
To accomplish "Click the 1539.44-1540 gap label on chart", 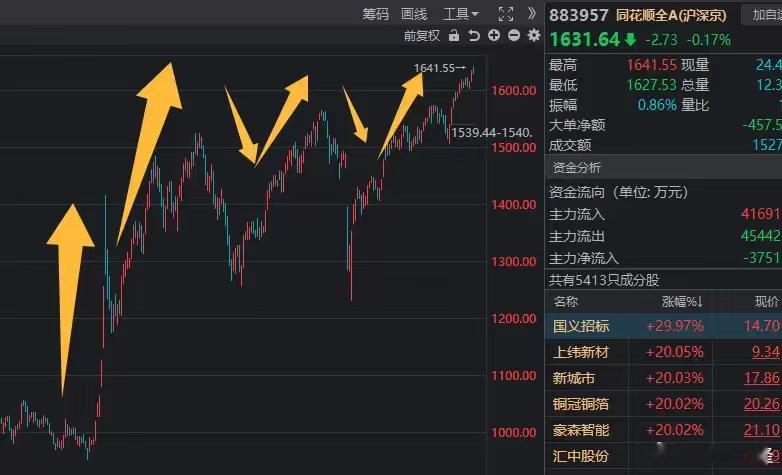I will point(492,133).
